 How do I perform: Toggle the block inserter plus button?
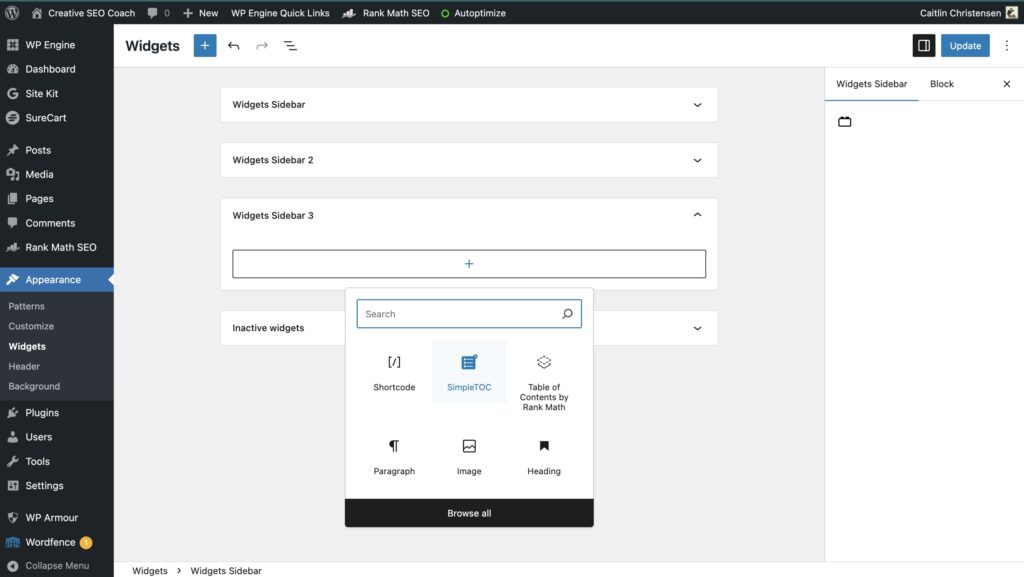pos(205,46)
